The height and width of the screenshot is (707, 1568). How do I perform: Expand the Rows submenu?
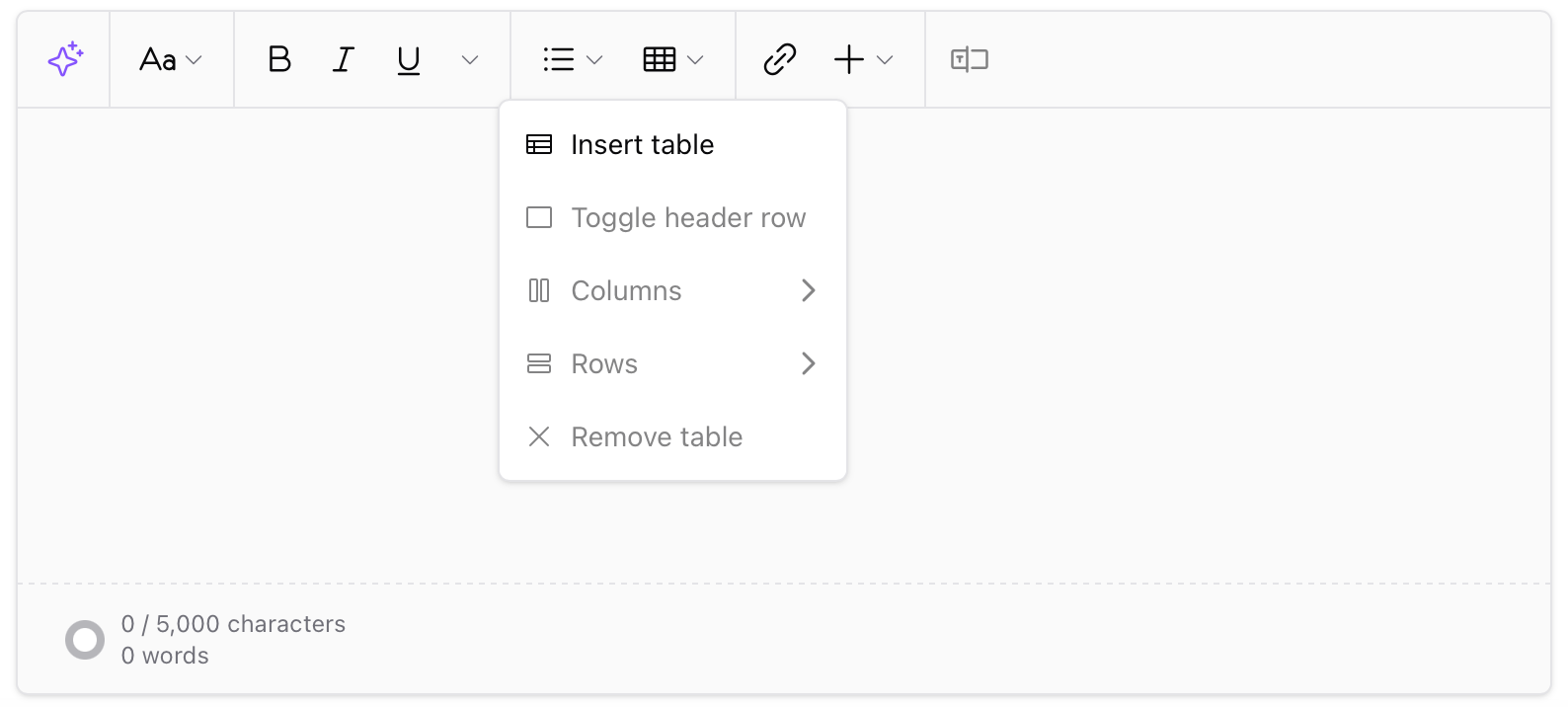pos(603,363)
